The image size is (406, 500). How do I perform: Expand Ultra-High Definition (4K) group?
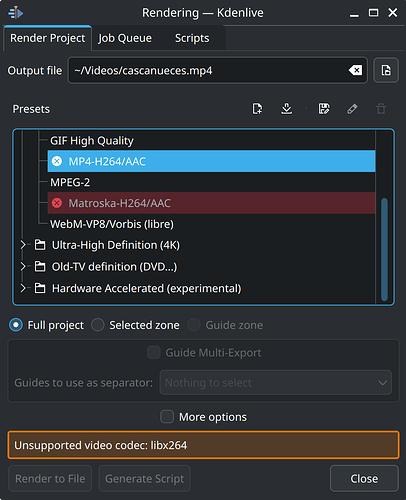(23, 245)
